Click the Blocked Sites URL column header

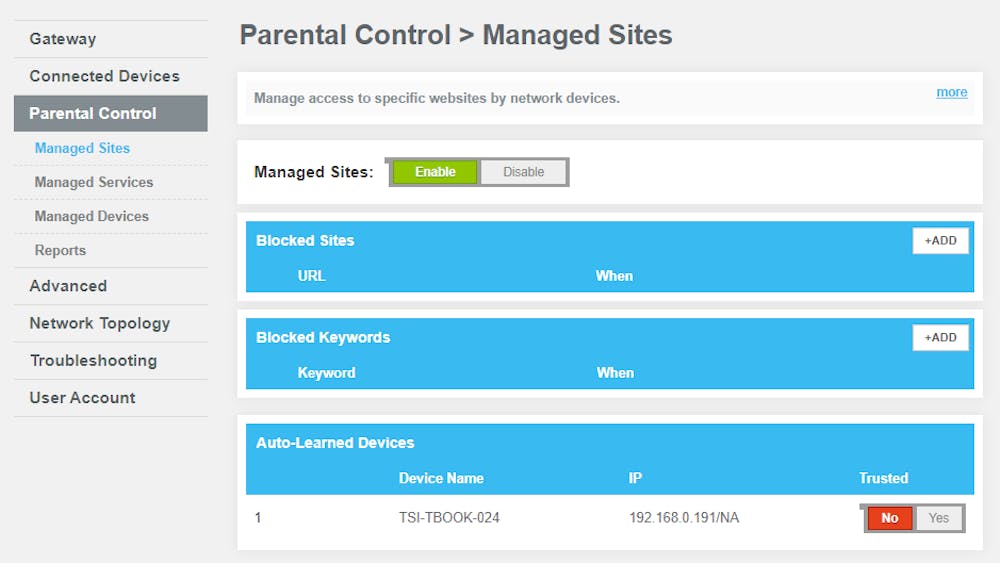312,276
